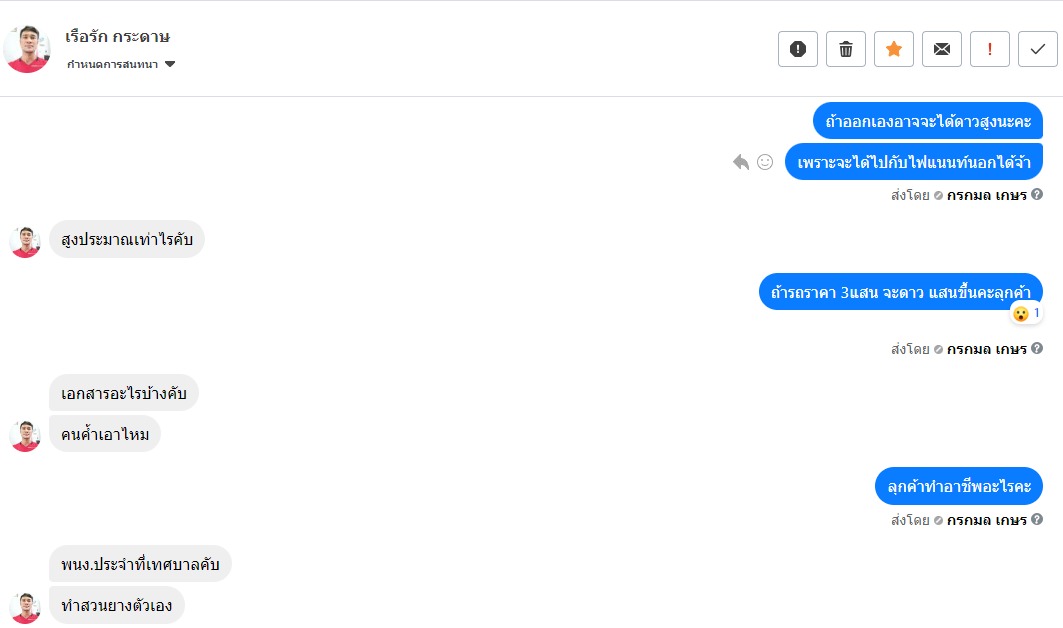The height and width of the screenshot is (628, 1063).
Task: Click the message bubble ถ้าออกเองอาจจะได้ดาวสูงนะคะ
Action: coord(927,121)
